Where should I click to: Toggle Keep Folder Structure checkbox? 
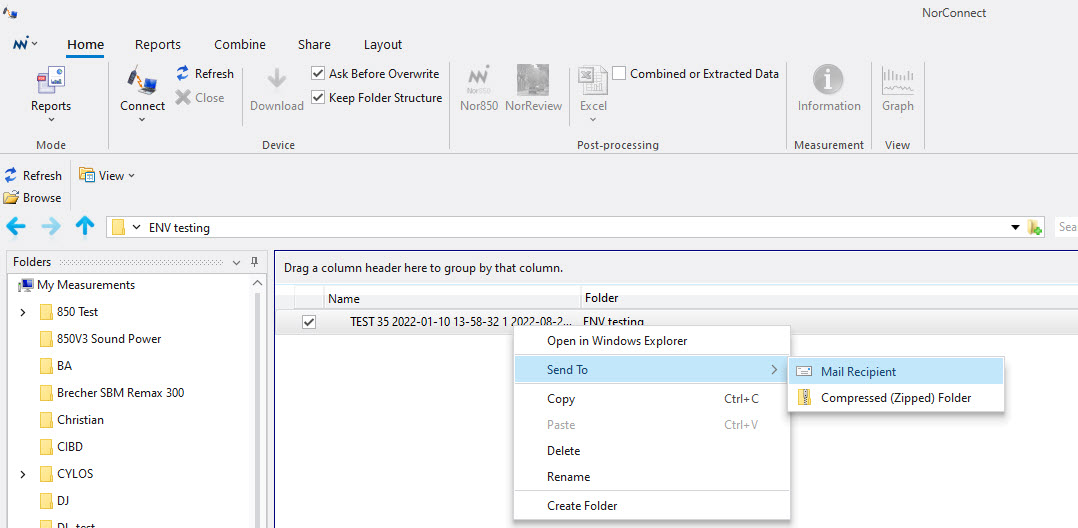pyautogui.click(x=318, y=98)
